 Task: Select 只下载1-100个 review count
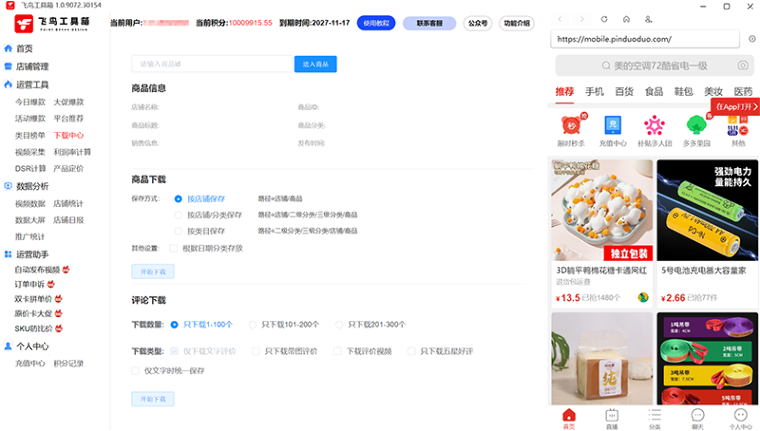[174, 324]
